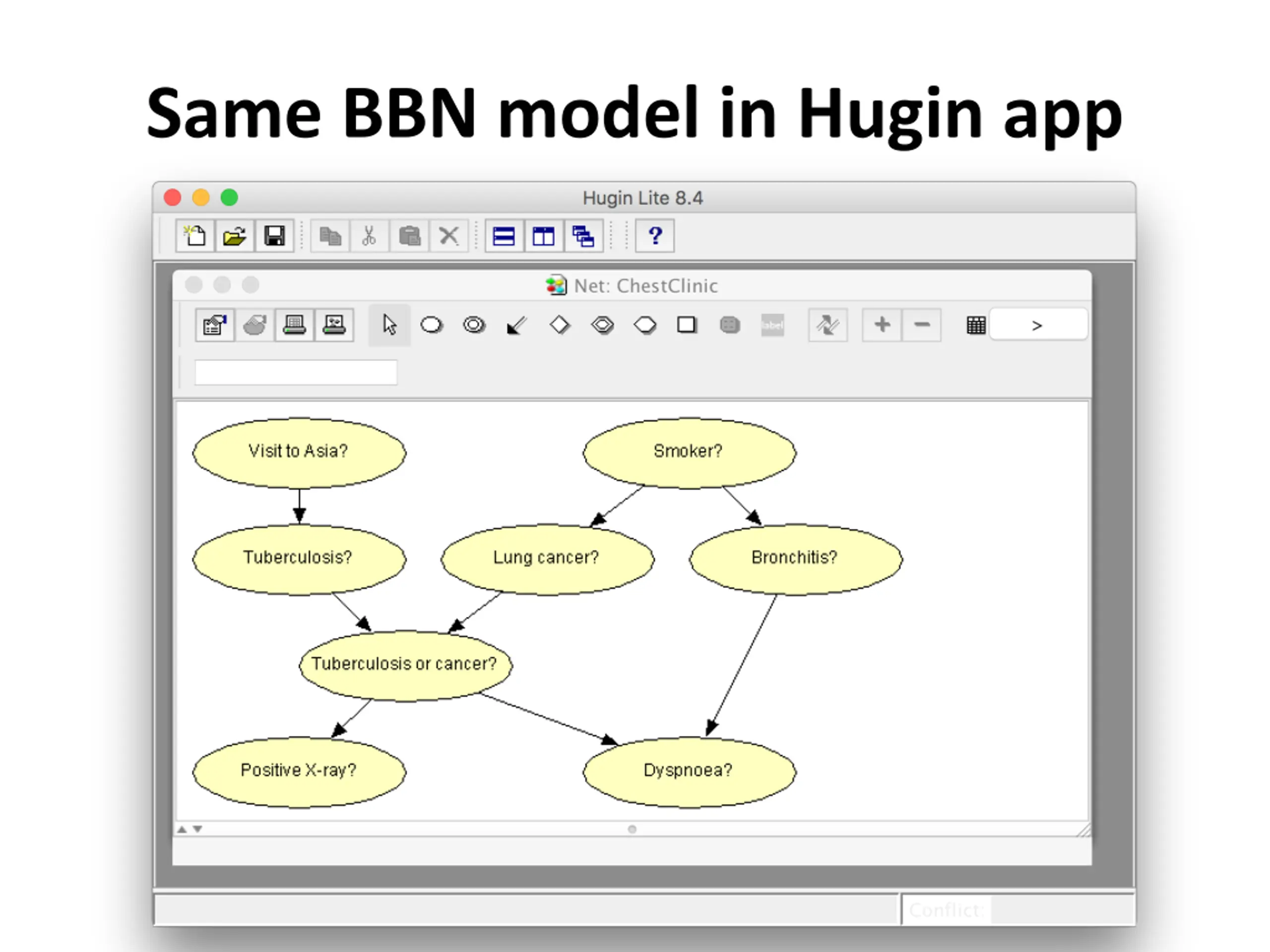The width and height of the screenshot is (1270, 952).
Task: Select the 'Bronchitis?' node
Action: pos(796,559)
